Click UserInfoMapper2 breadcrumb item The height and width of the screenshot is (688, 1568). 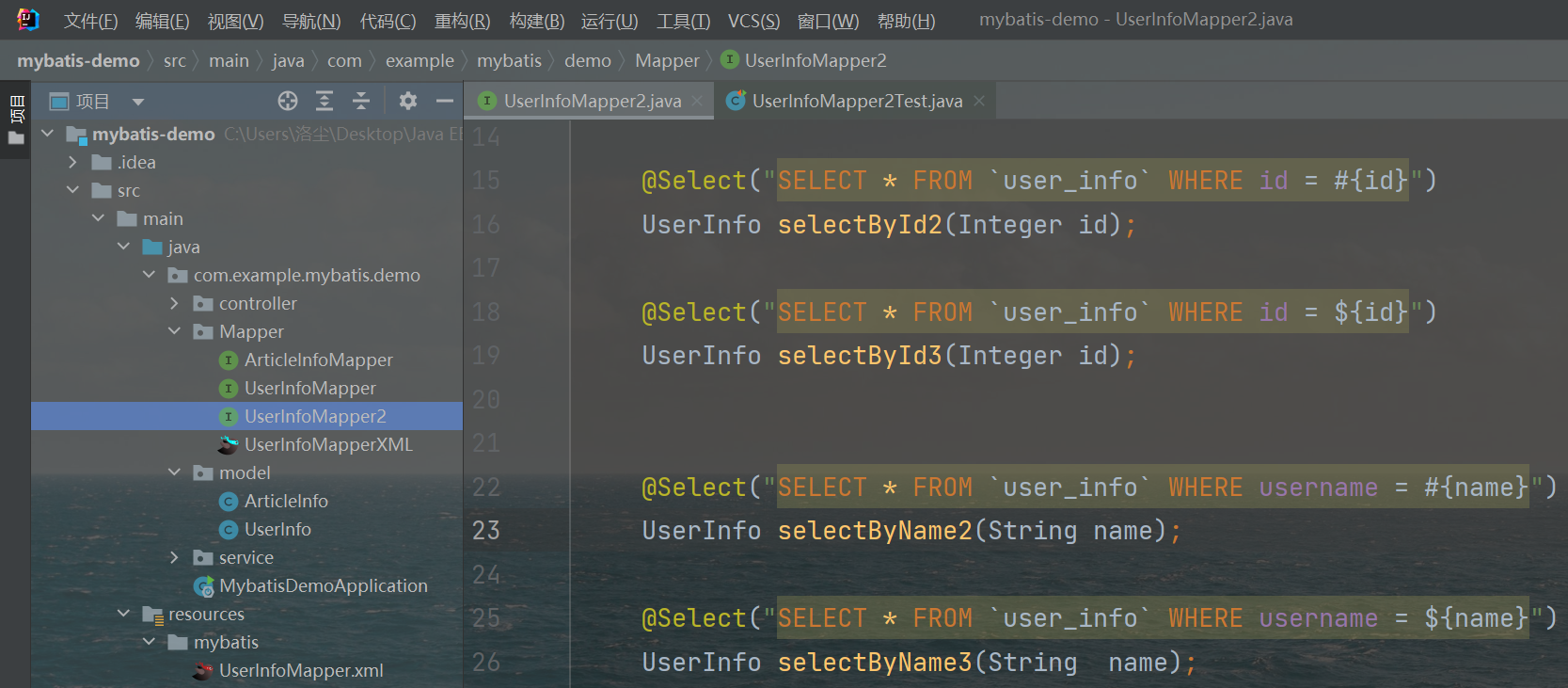tap(804, 60)
